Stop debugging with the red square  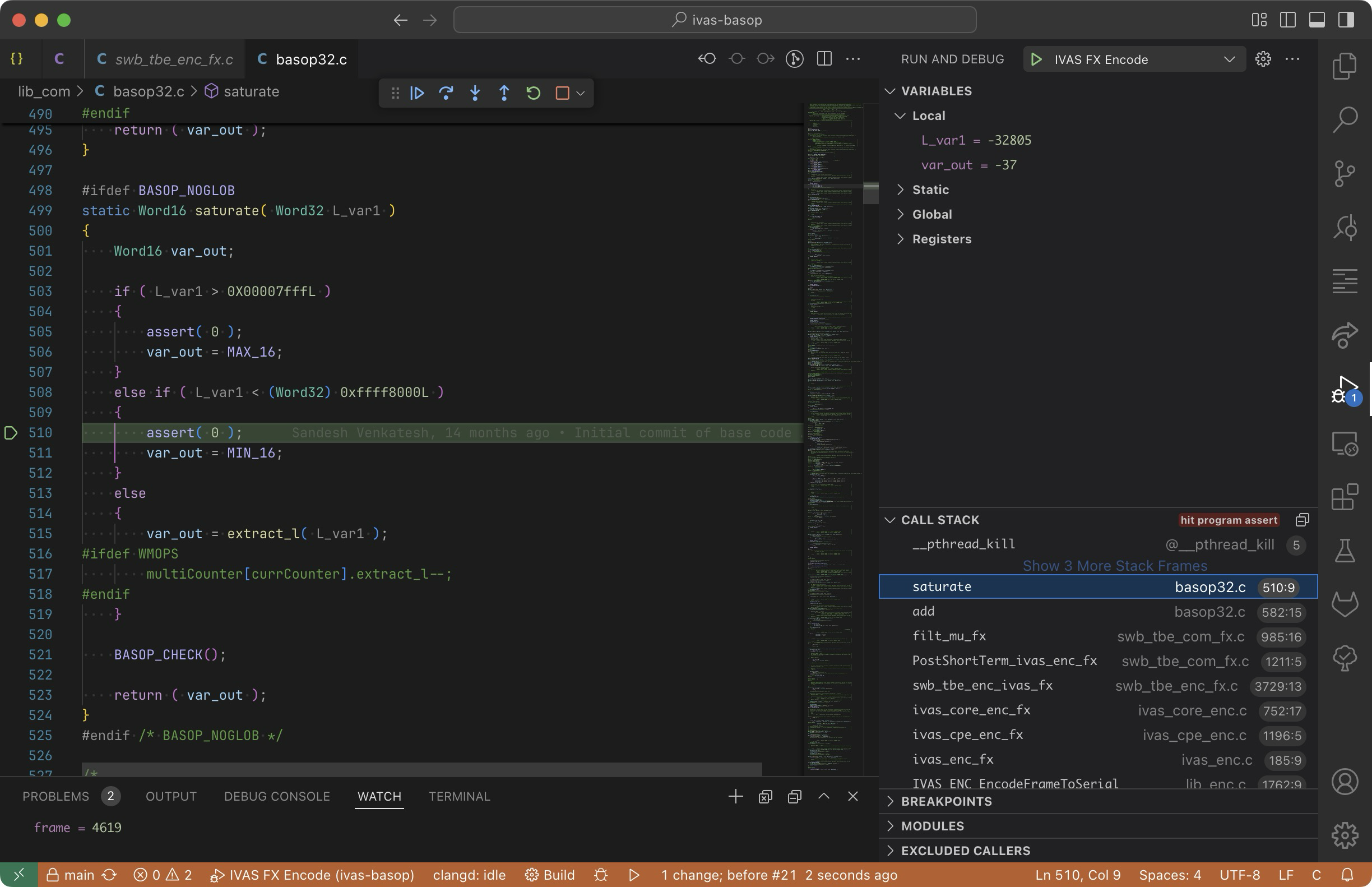[562, 93]
